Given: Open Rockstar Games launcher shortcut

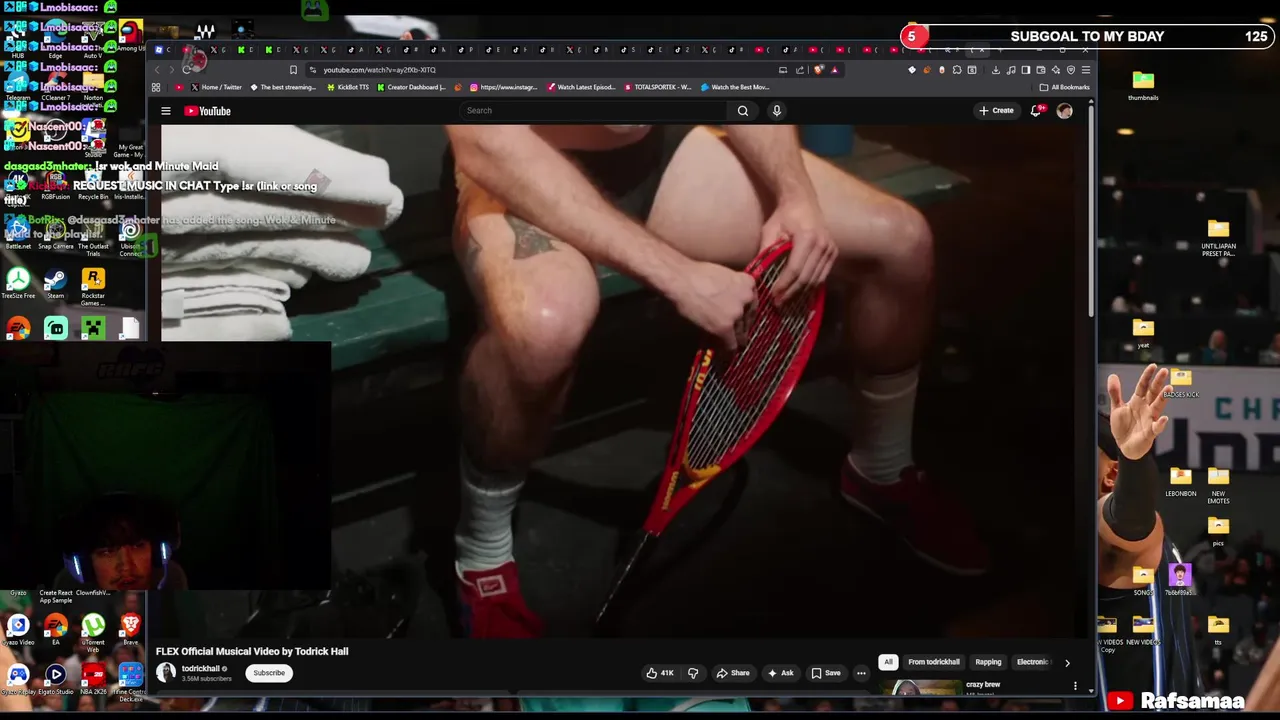Looking at the screenshot, I should click(93, 285).
